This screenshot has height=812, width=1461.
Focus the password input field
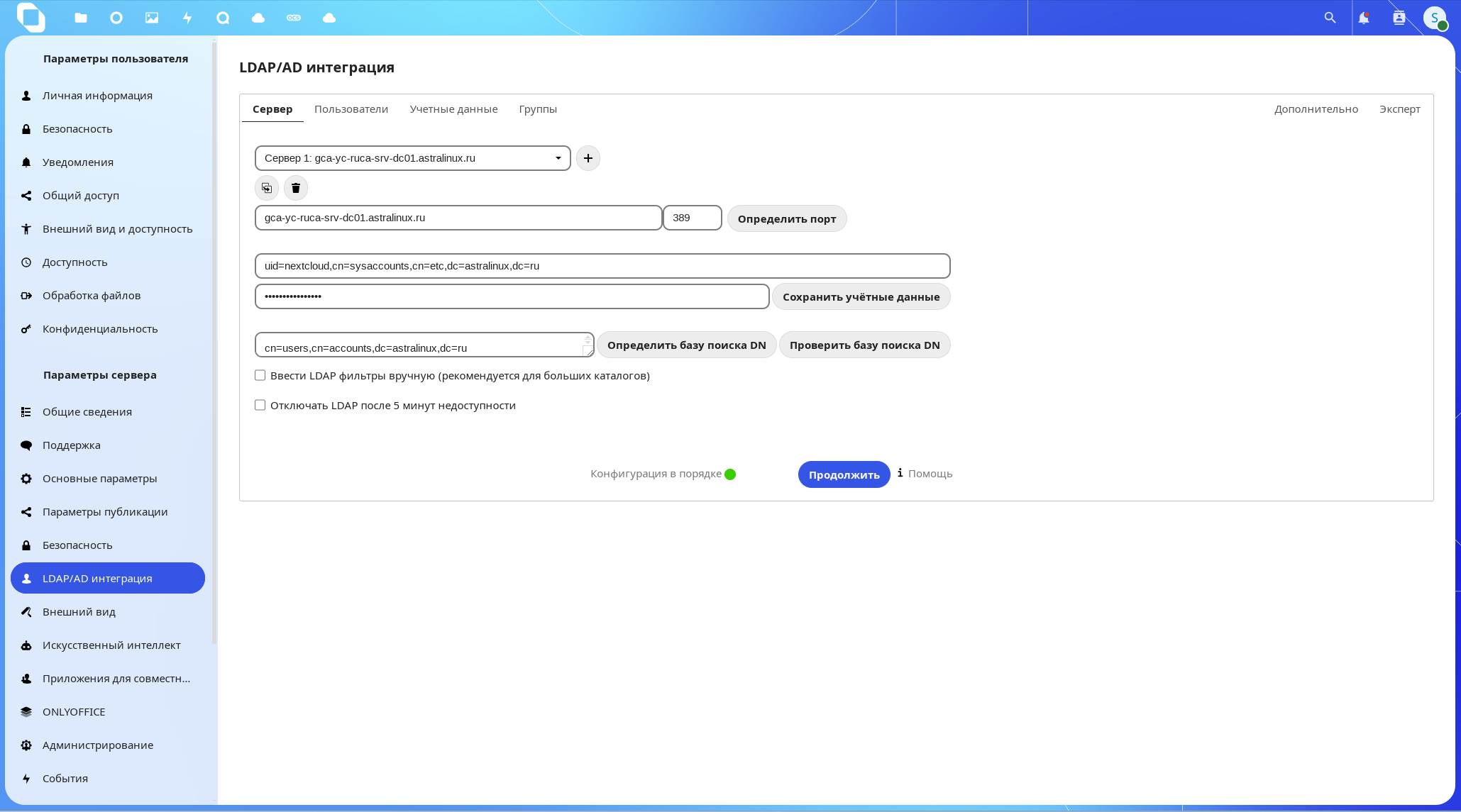(512, 296)
